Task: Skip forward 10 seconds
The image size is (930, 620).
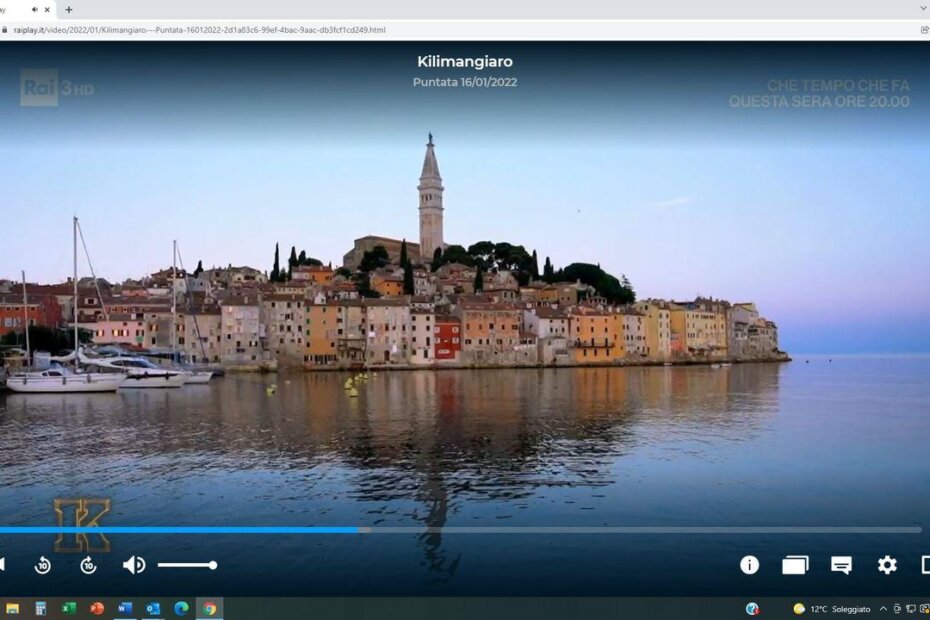Action: 88,565
